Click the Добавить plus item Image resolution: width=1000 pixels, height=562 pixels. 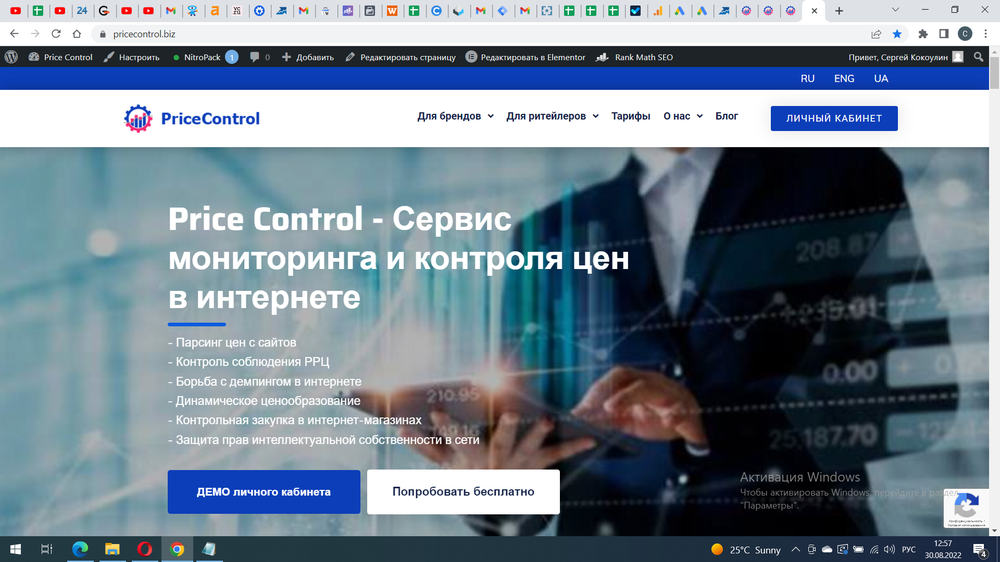coord(307,57)
